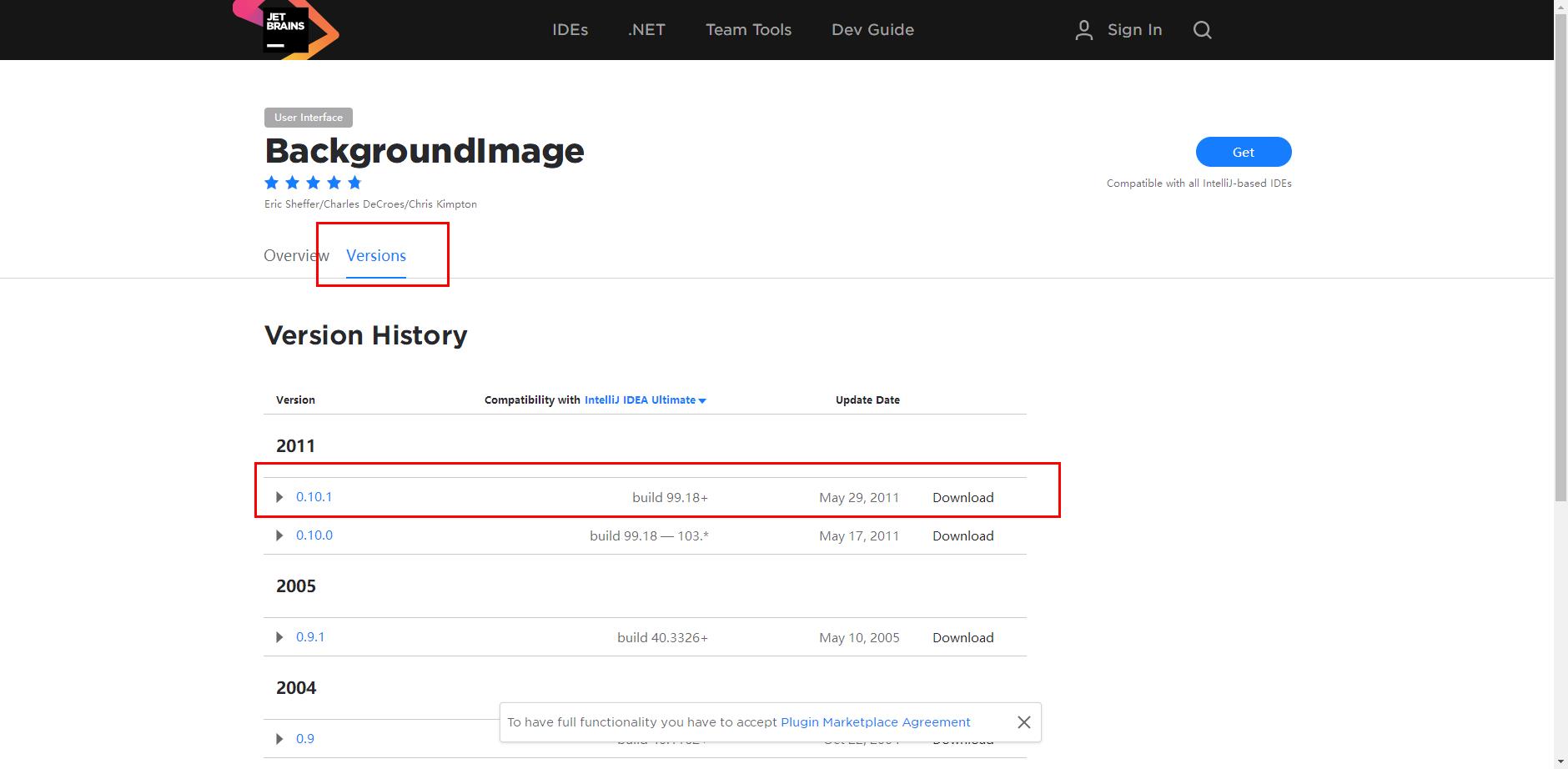The width and height of the screenshot is (1568, 769).
Task: Download version 0.9.1 from 2005
Action: click(x=962, y=638)
